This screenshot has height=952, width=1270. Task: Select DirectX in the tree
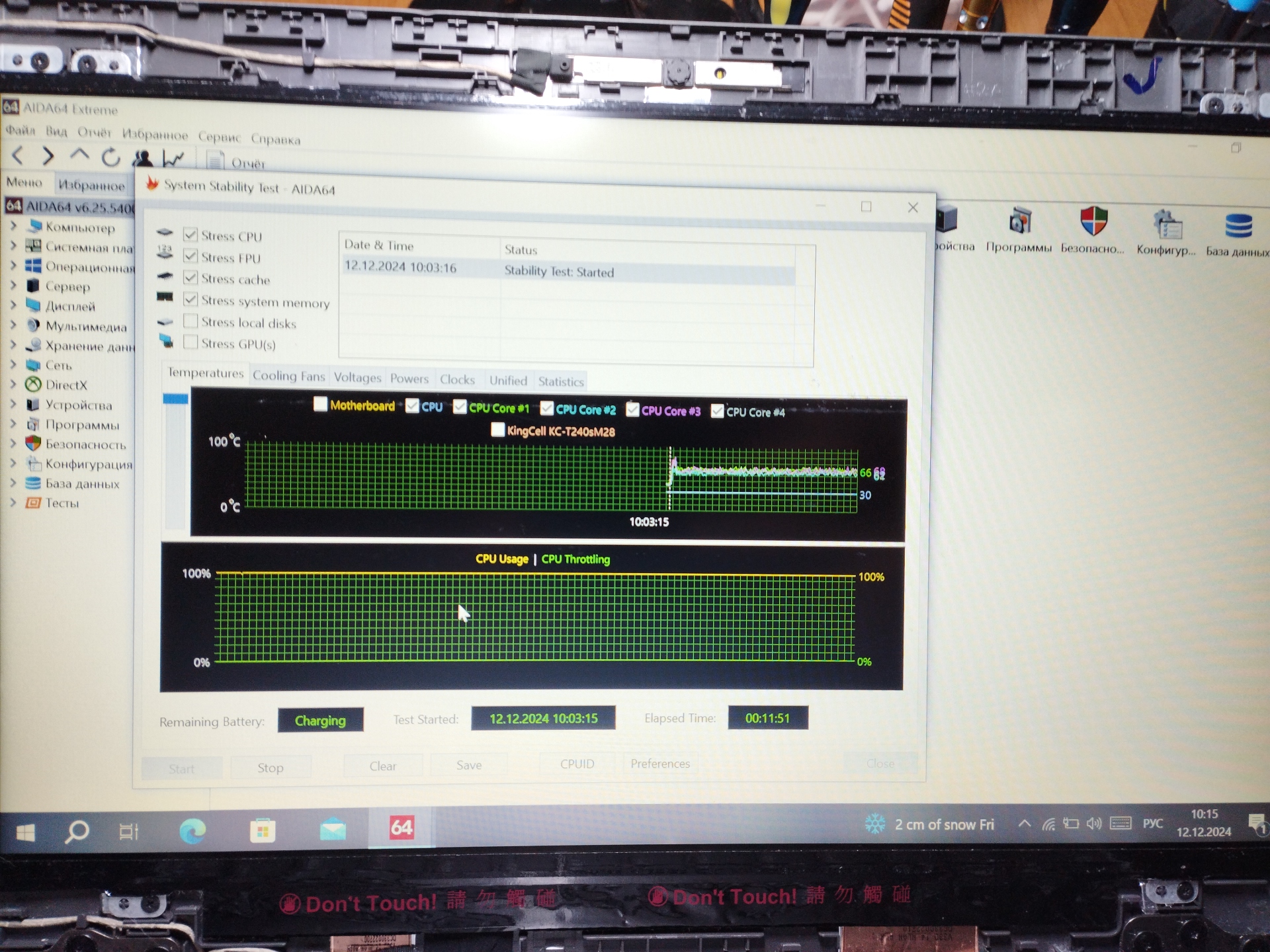[x=66, y=385]
